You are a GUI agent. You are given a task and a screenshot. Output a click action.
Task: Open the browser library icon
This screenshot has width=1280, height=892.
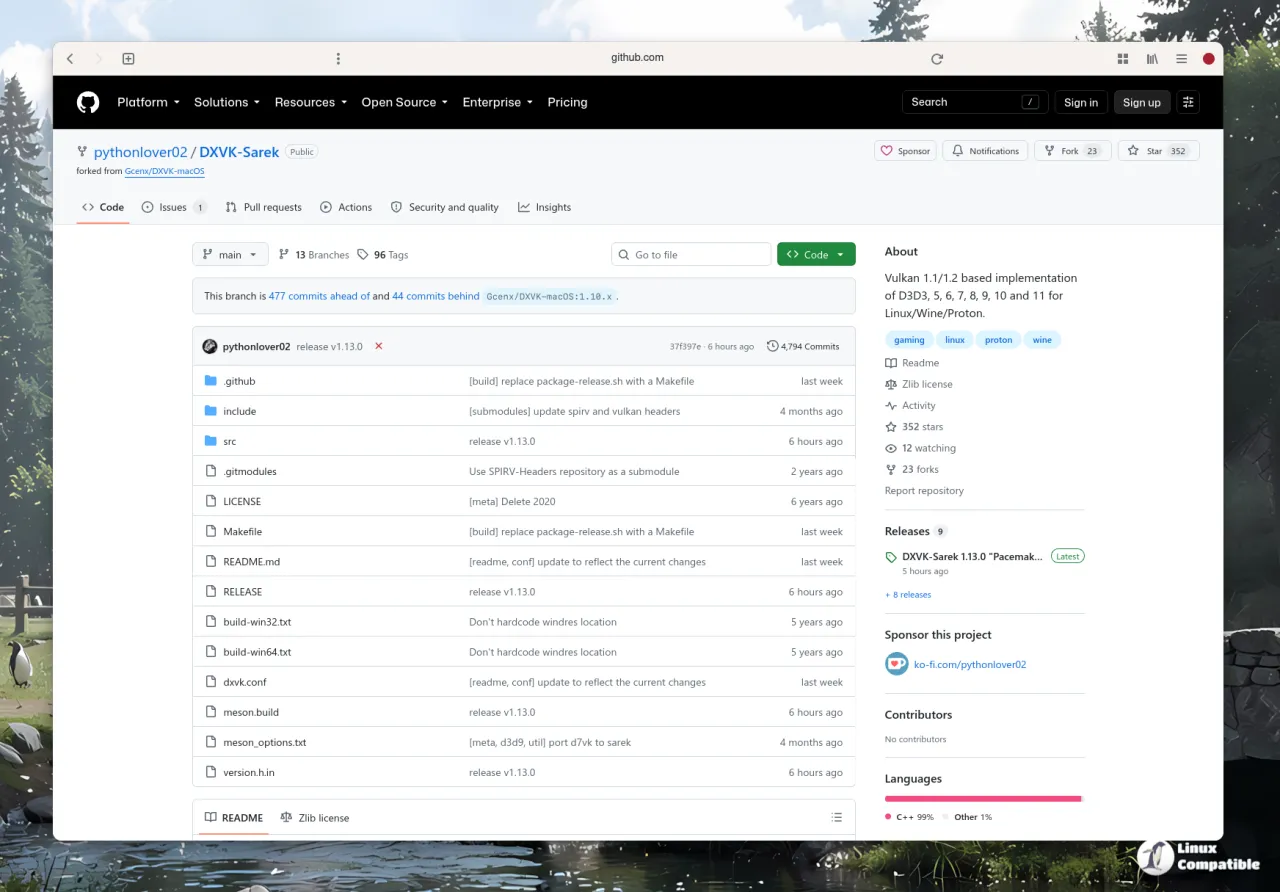(x=1152, y=59)
